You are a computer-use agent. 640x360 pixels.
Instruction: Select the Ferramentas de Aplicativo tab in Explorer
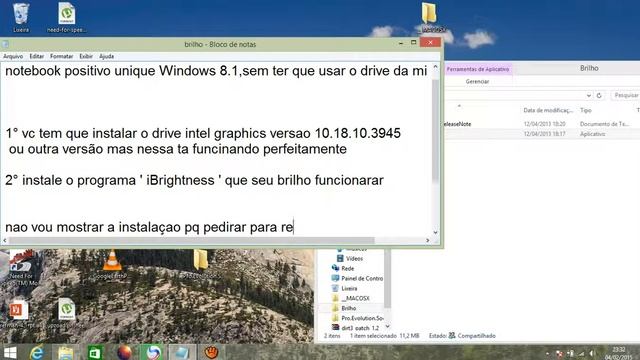pyautogui.click(x=478, y=69)
